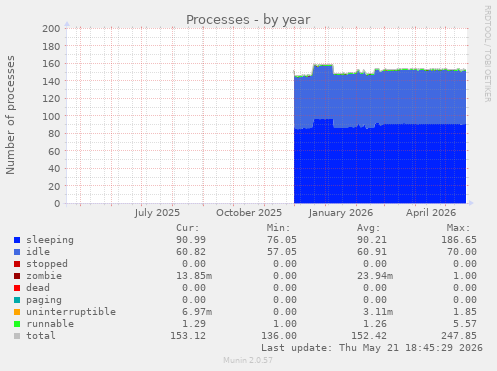Screen dimensions: 497x371
Task: Click the sleeping legend color swatch
Action: (x=17, y=240)
